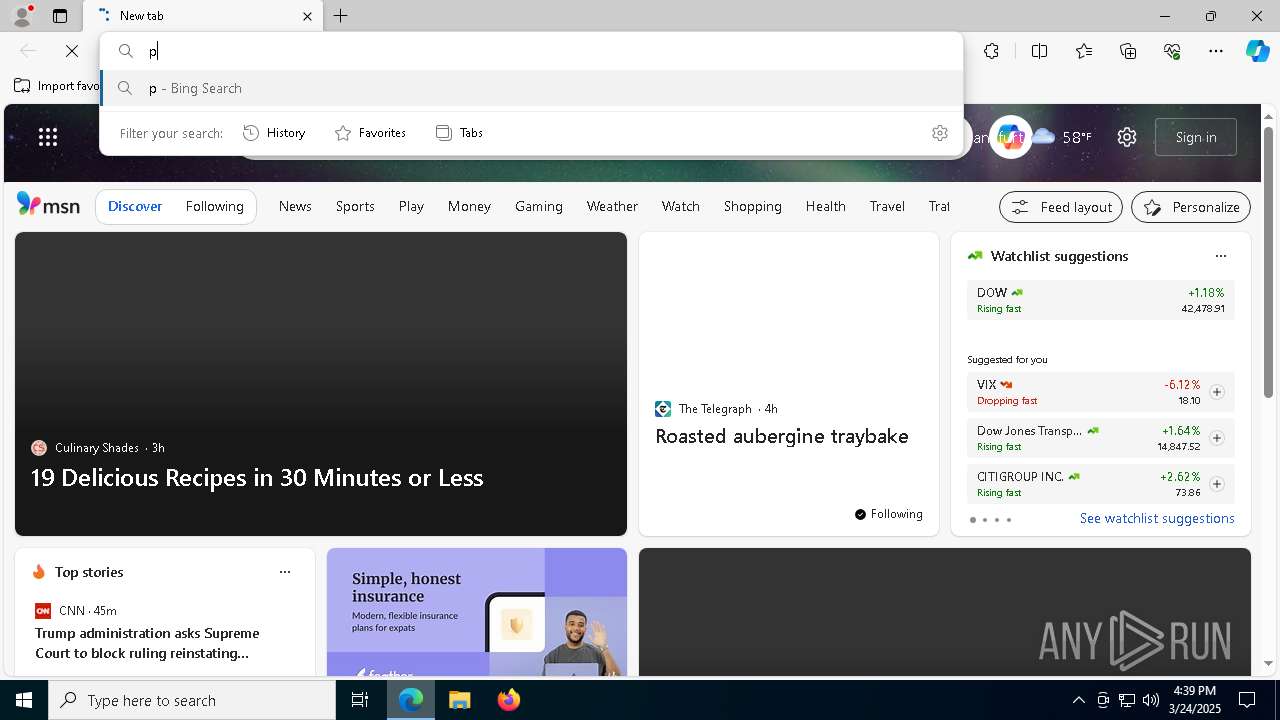The image size is (1280, 720).
Task: Open Watchlist suggestions more options
Action: (1221, 256)
